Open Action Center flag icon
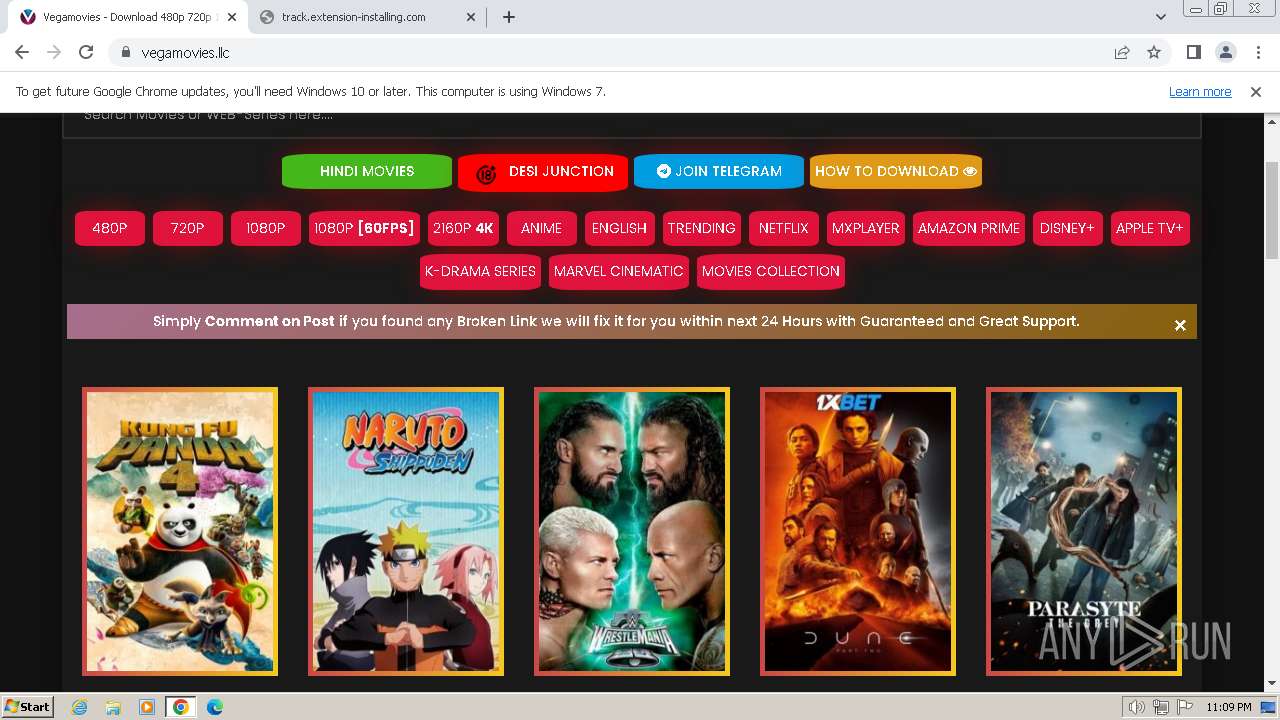This screenshot has width=1280, height=720. (x=1184, y=707)
